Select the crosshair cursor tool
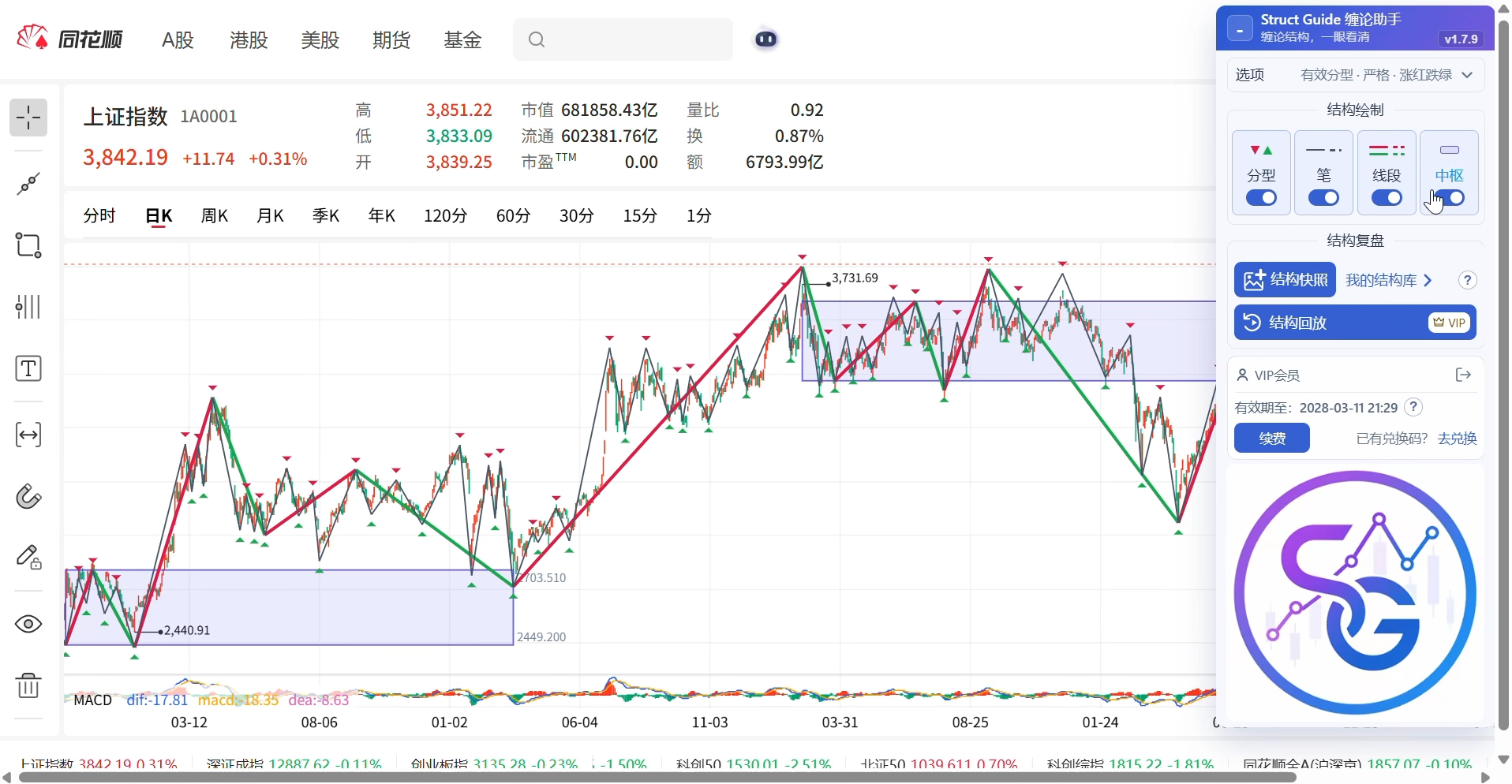The height and width of the screenshot is (784, 1512). tap(28, 118)
